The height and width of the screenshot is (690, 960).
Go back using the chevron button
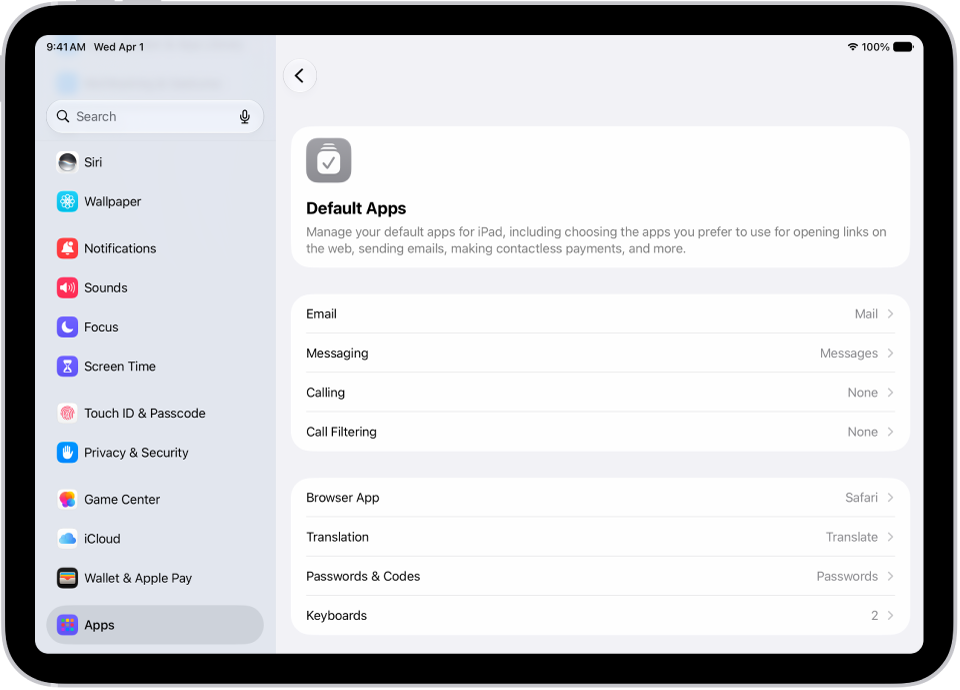tap(300, 76)
